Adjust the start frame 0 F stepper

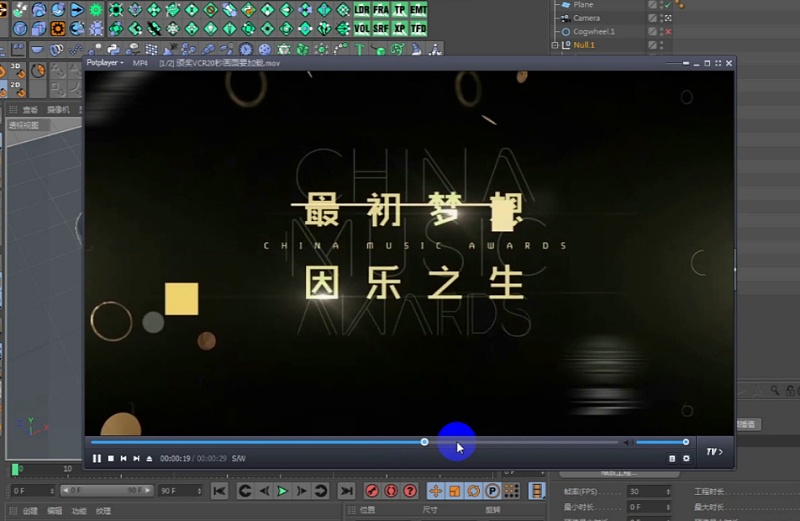[x=52, y=491]
